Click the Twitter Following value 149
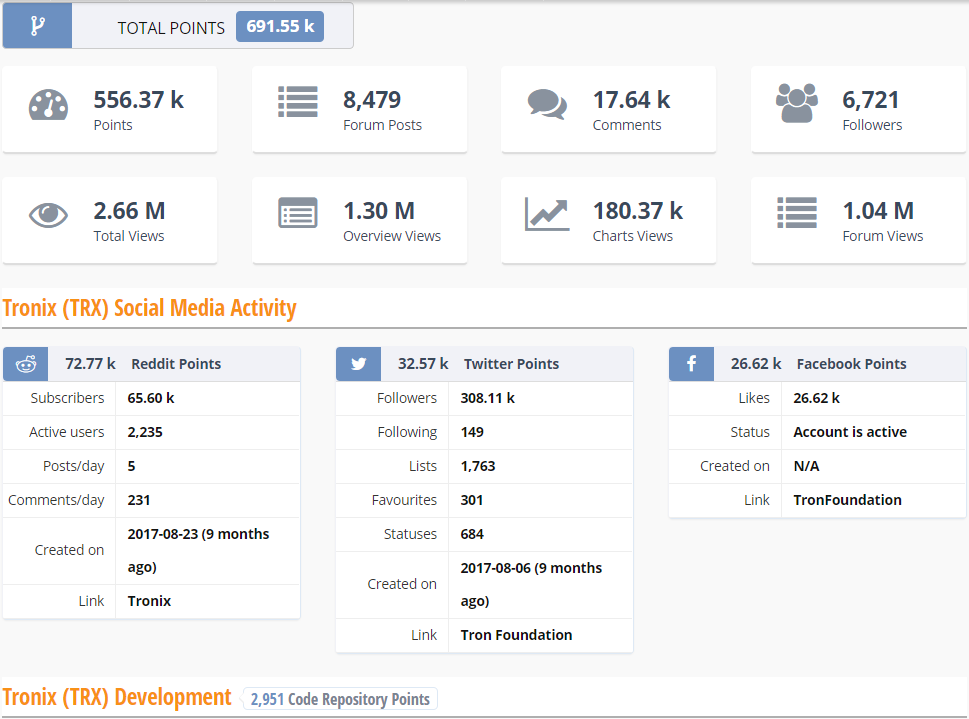969x719 pixels. (x=472, y=432)
